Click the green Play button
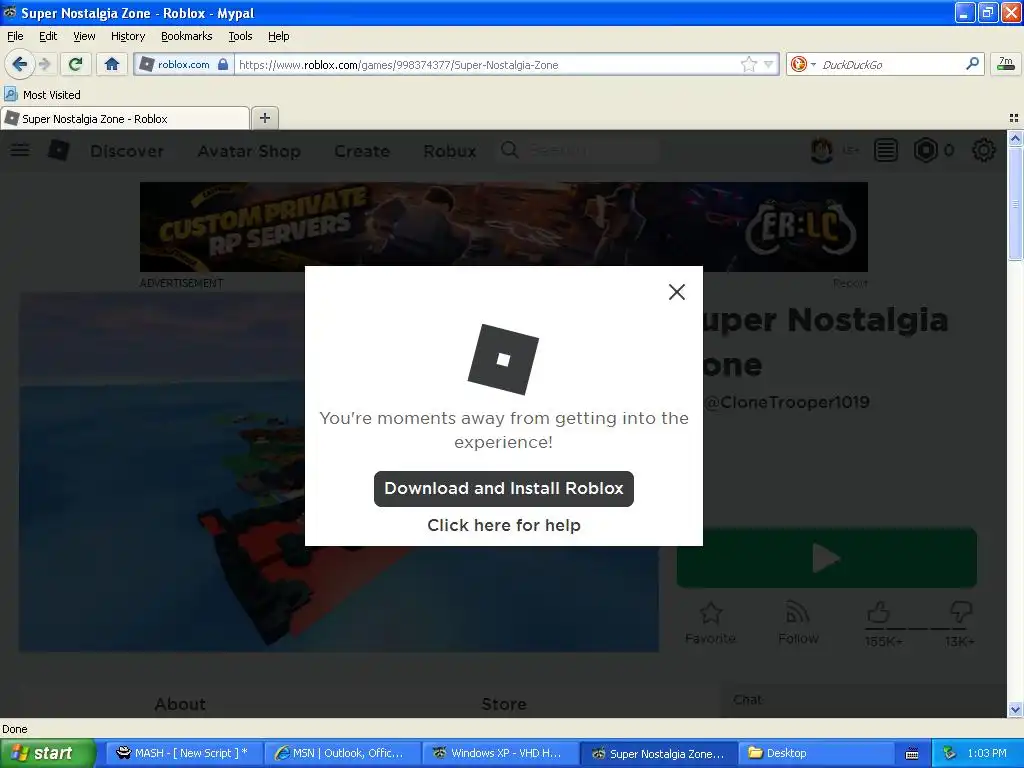The height and width of the screenshot is (768, 1024). pyautogui.click(x=827, y=558)
